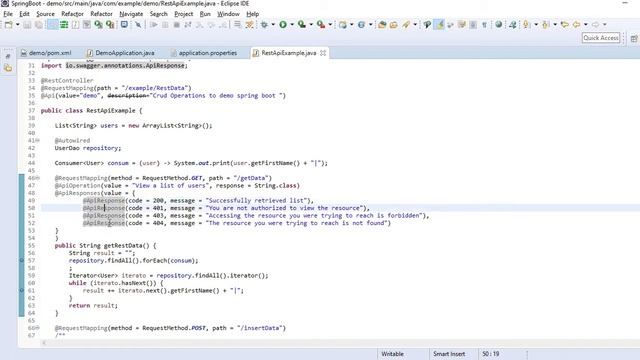Open the Search dropdown arrow
640x360 pixels.
(415, 25)
